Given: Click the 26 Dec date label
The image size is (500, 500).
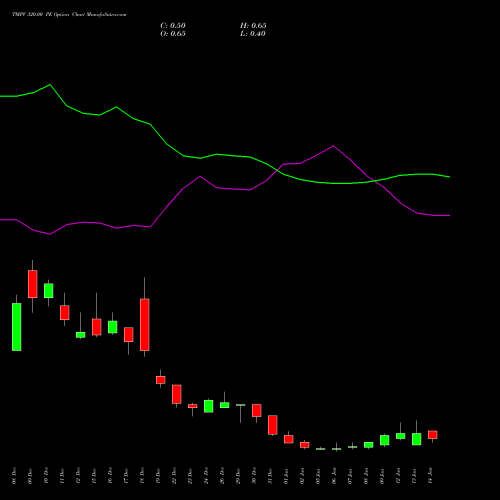Looking at the screenshot, I should 222,476.
